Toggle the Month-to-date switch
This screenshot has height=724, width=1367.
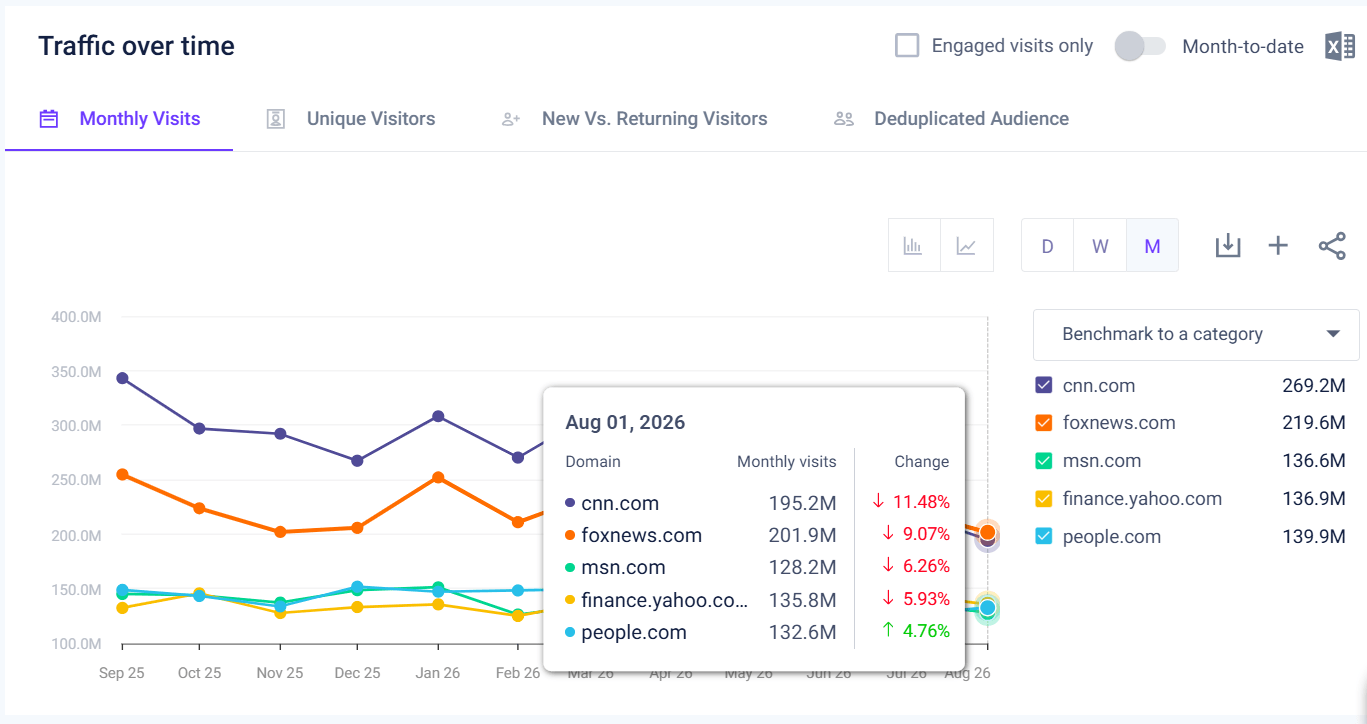[1140, 46]
